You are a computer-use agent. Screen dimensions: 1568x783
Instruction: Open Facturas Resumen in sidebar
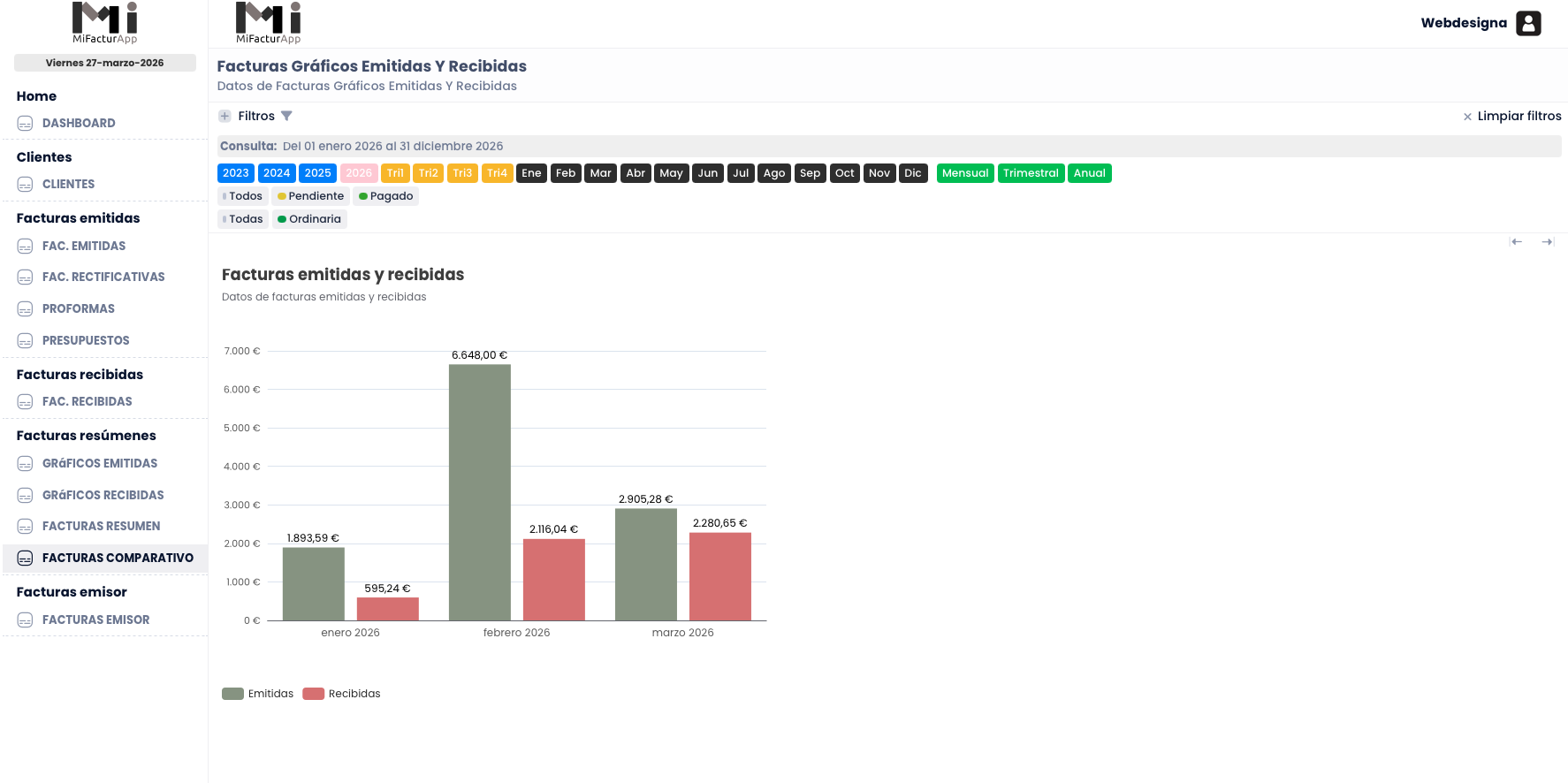(x=101, y=527)
